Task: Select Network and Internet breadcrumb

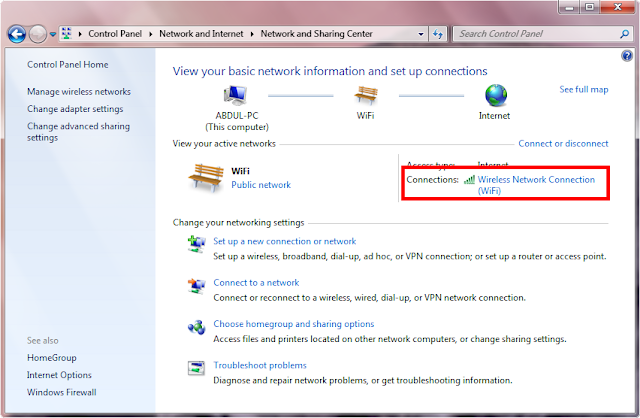Action: 201,34
